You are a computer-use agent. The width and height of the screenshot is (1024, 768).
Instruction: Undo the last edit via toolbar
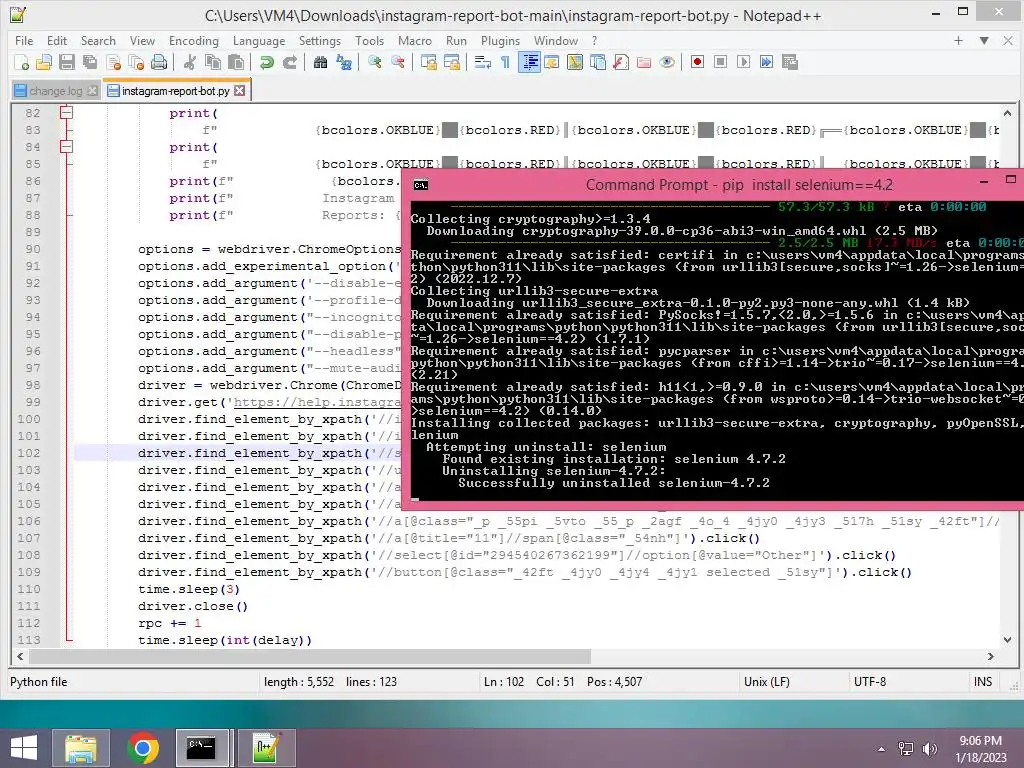pyautogui.click(x=266, y=62)
